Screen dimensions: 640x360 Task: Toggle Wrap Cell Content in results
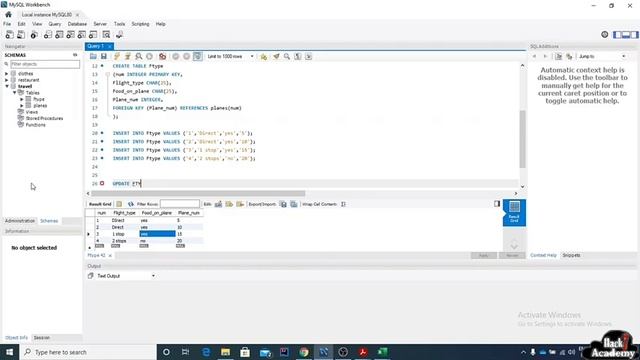click(x=343, y=204)
